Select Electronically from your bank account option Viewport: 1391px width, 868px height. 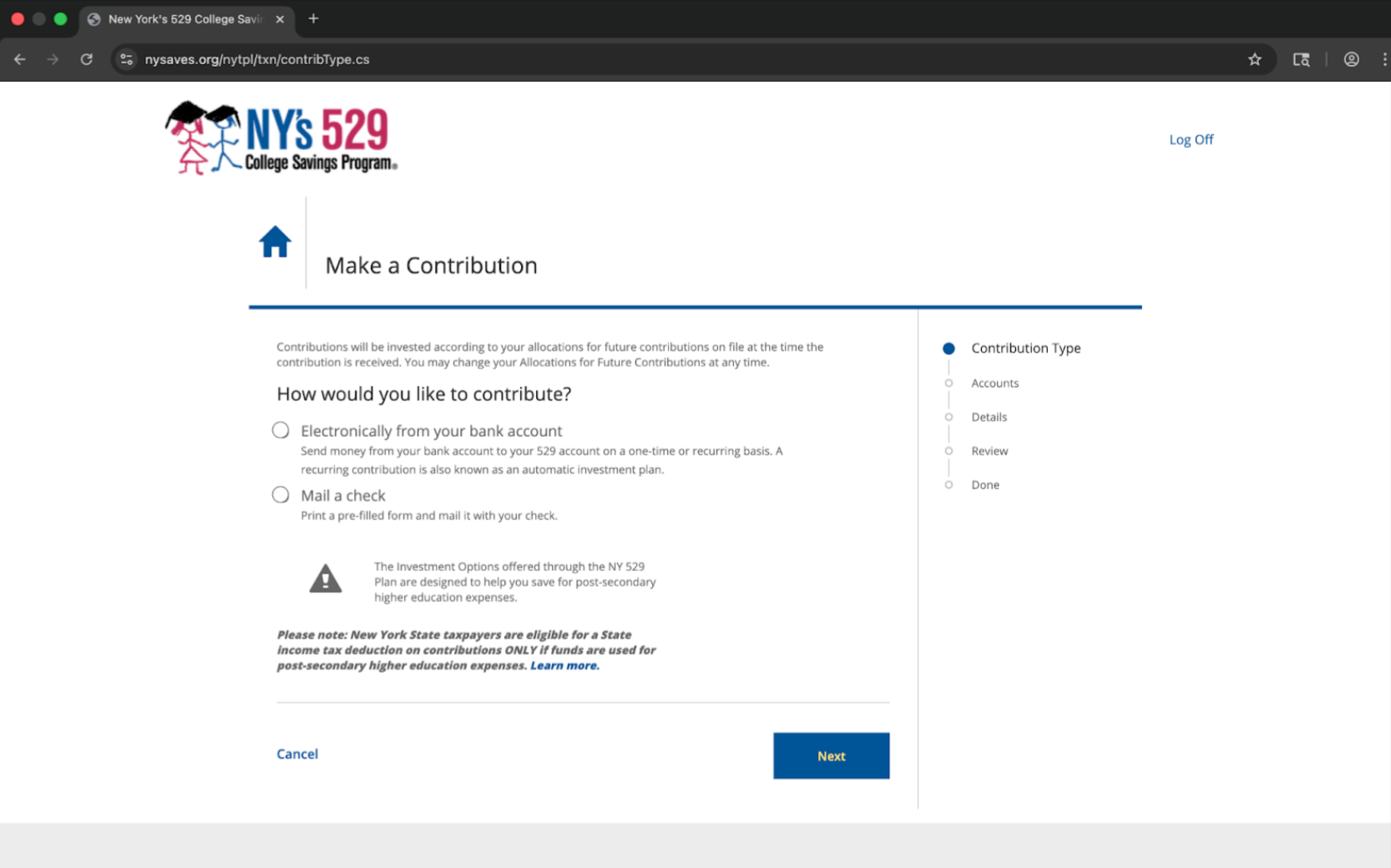pos(281,430)
